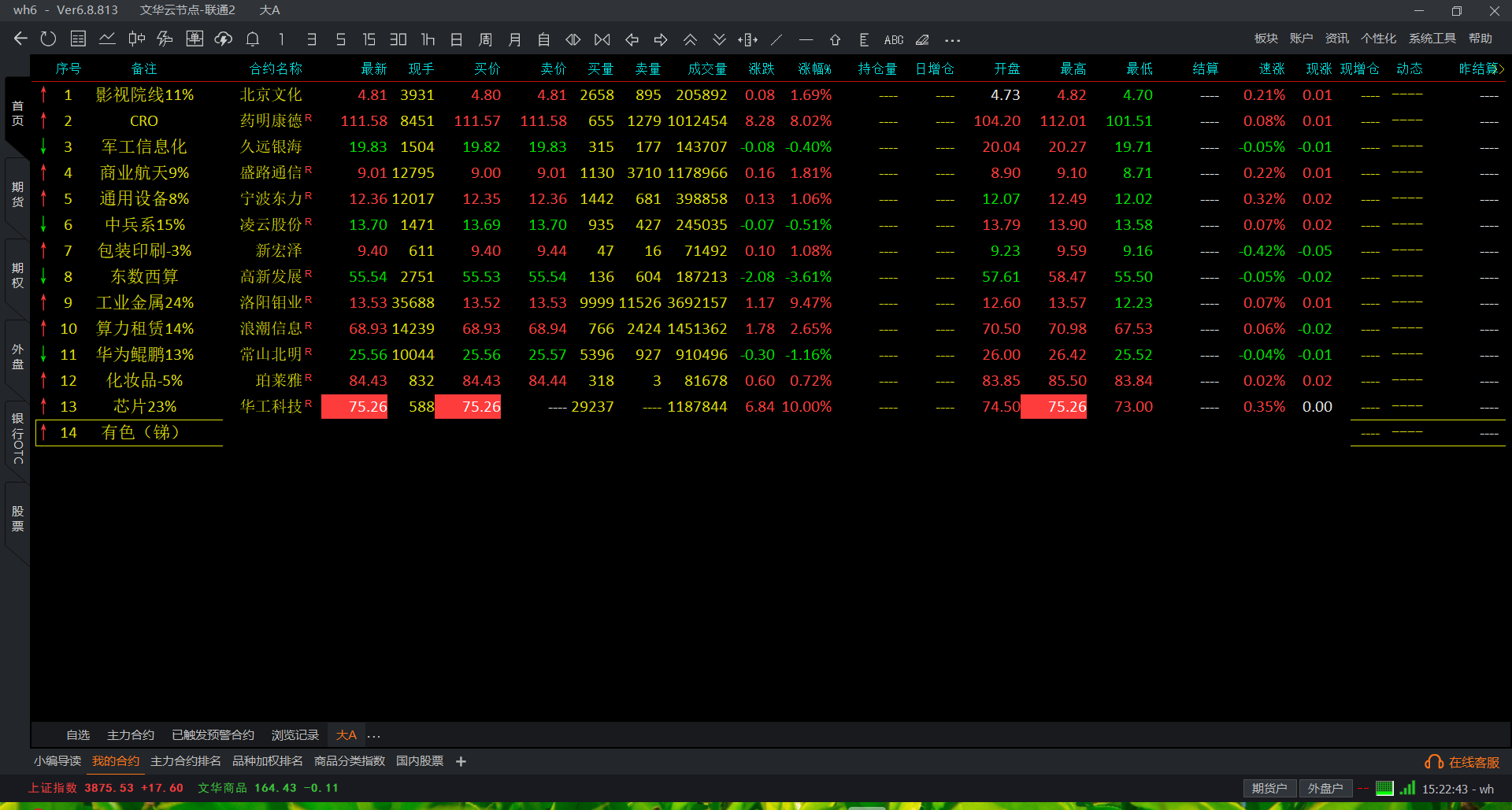Screen dimensions: 1512x810
Task: Click the cloud order icon
Action: pyautogui.click(x=224, y=39)
